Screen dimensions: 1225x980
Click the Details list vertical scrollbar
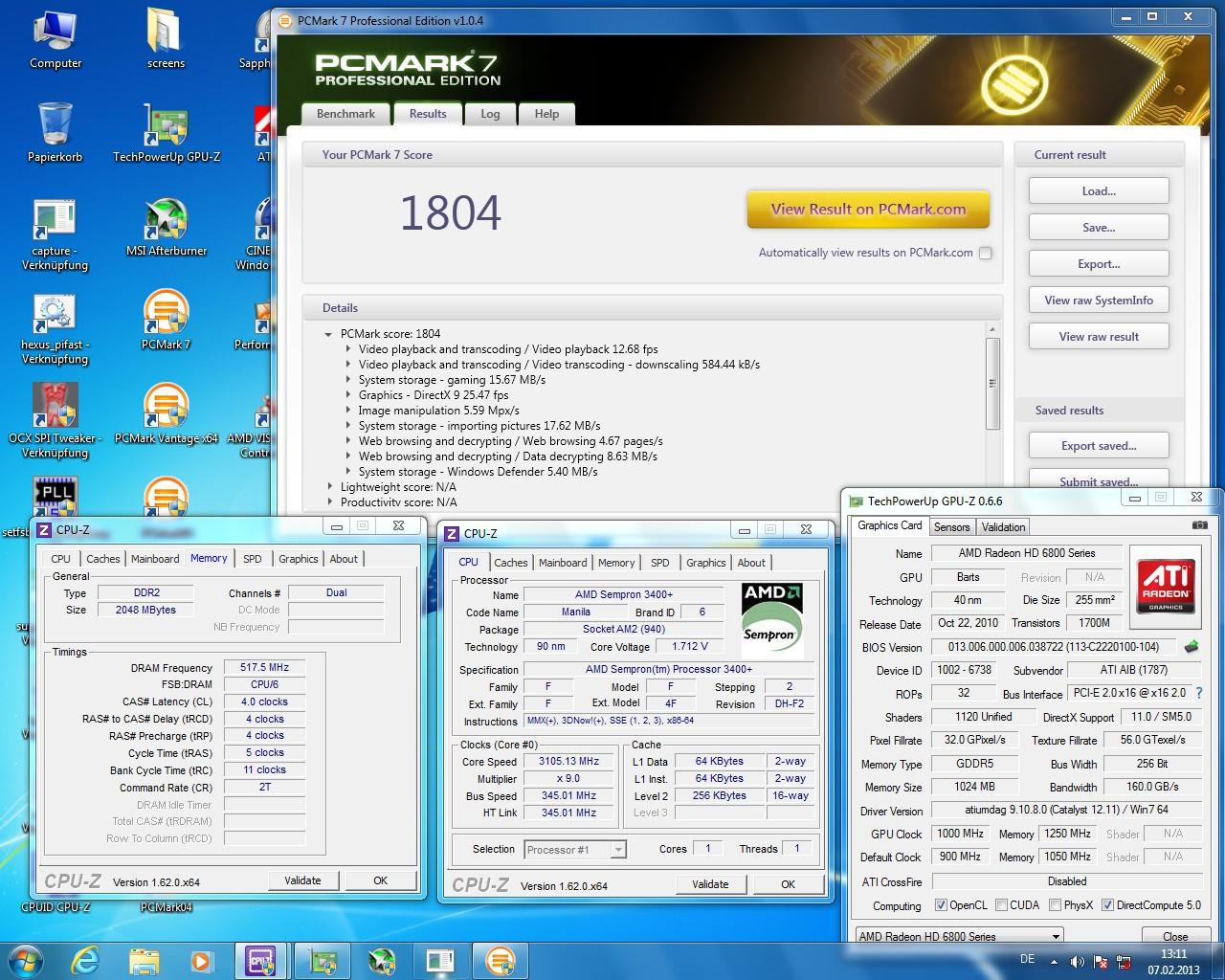[x=991, y=385]
